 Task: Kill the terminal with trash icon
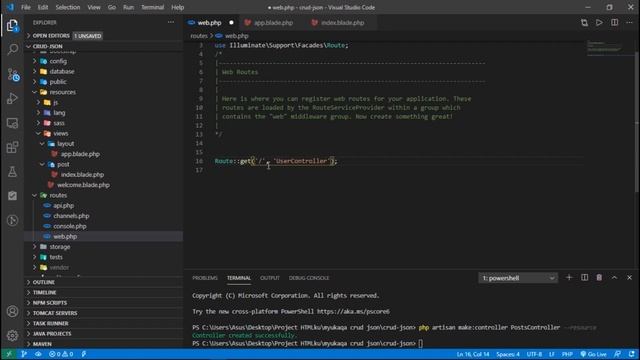pos(599,278)
